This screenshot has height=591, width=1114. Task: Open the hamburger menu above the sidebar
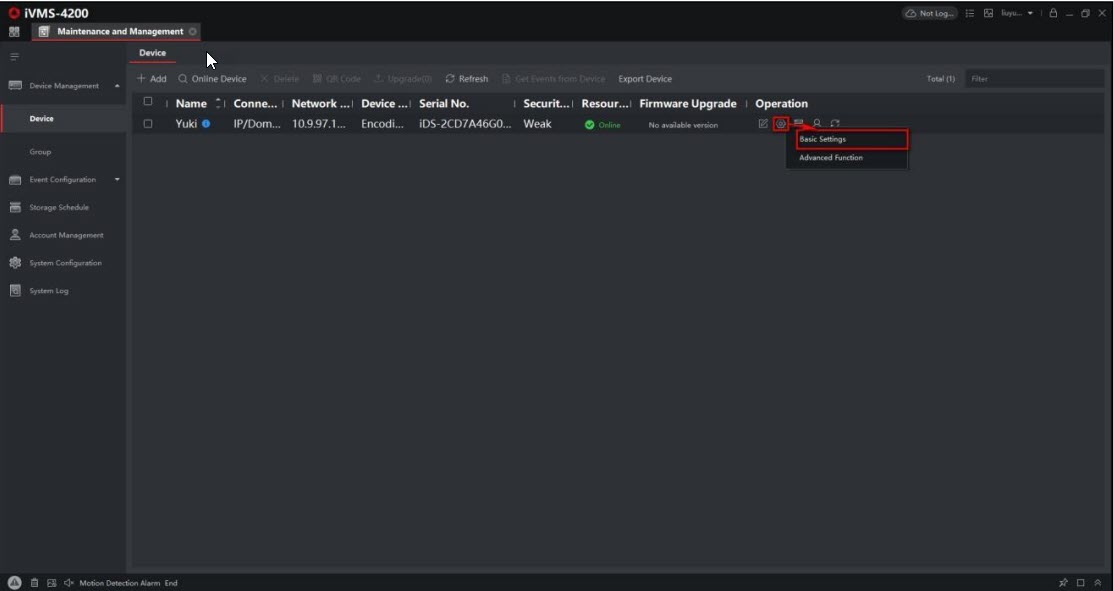[14, 57]
